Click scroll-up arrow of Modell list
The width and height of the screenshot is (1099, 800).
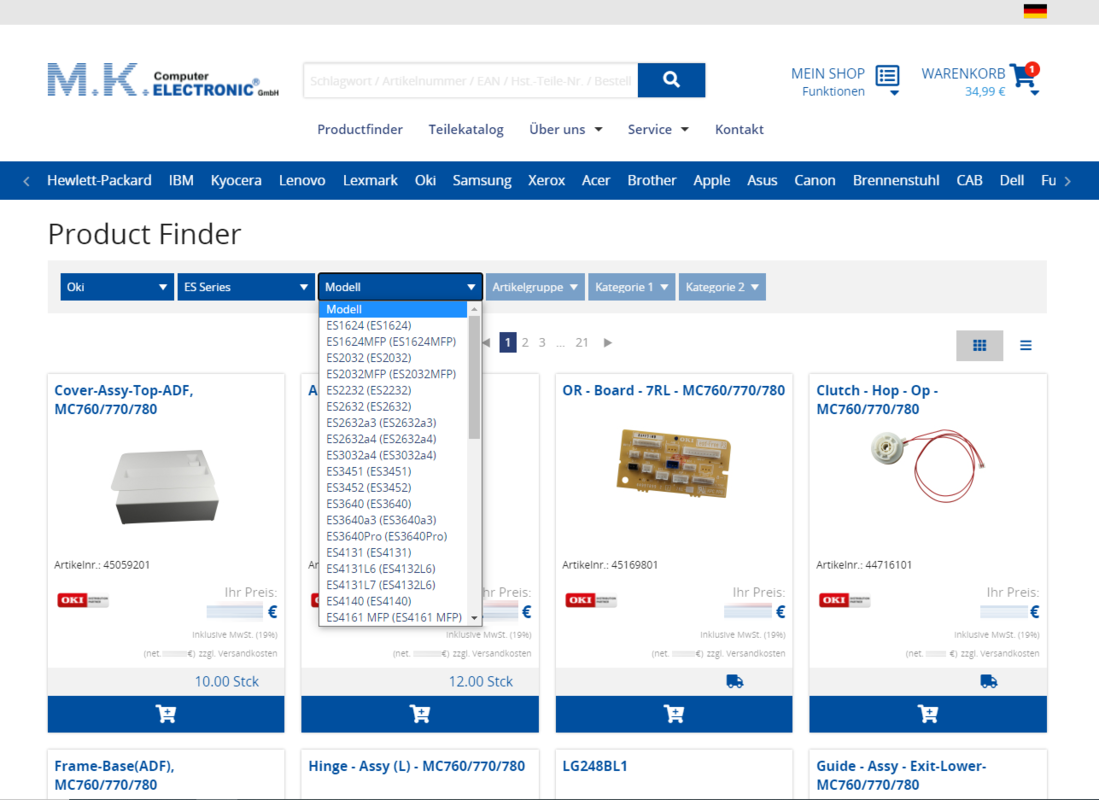click(x=475, y=309)
